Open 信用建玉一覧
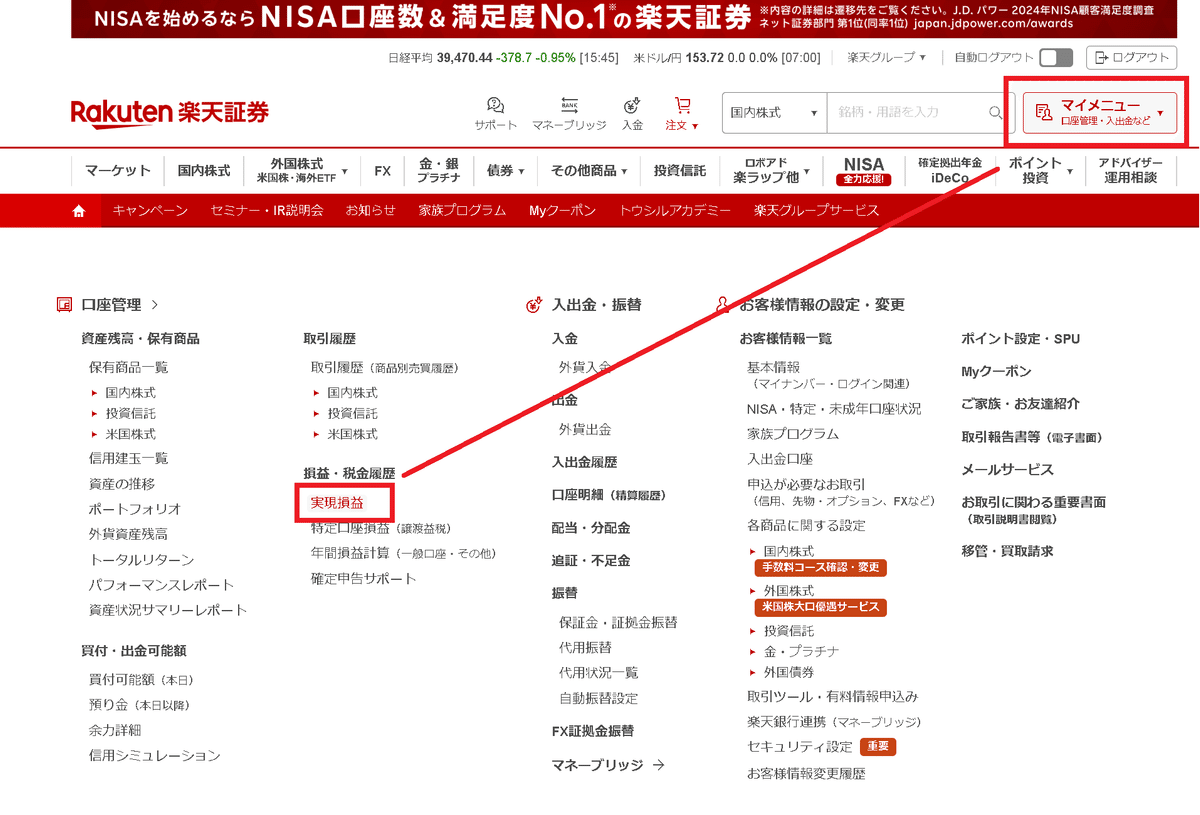The height and width of the screenshot is (815, 1200). [129, 459]
